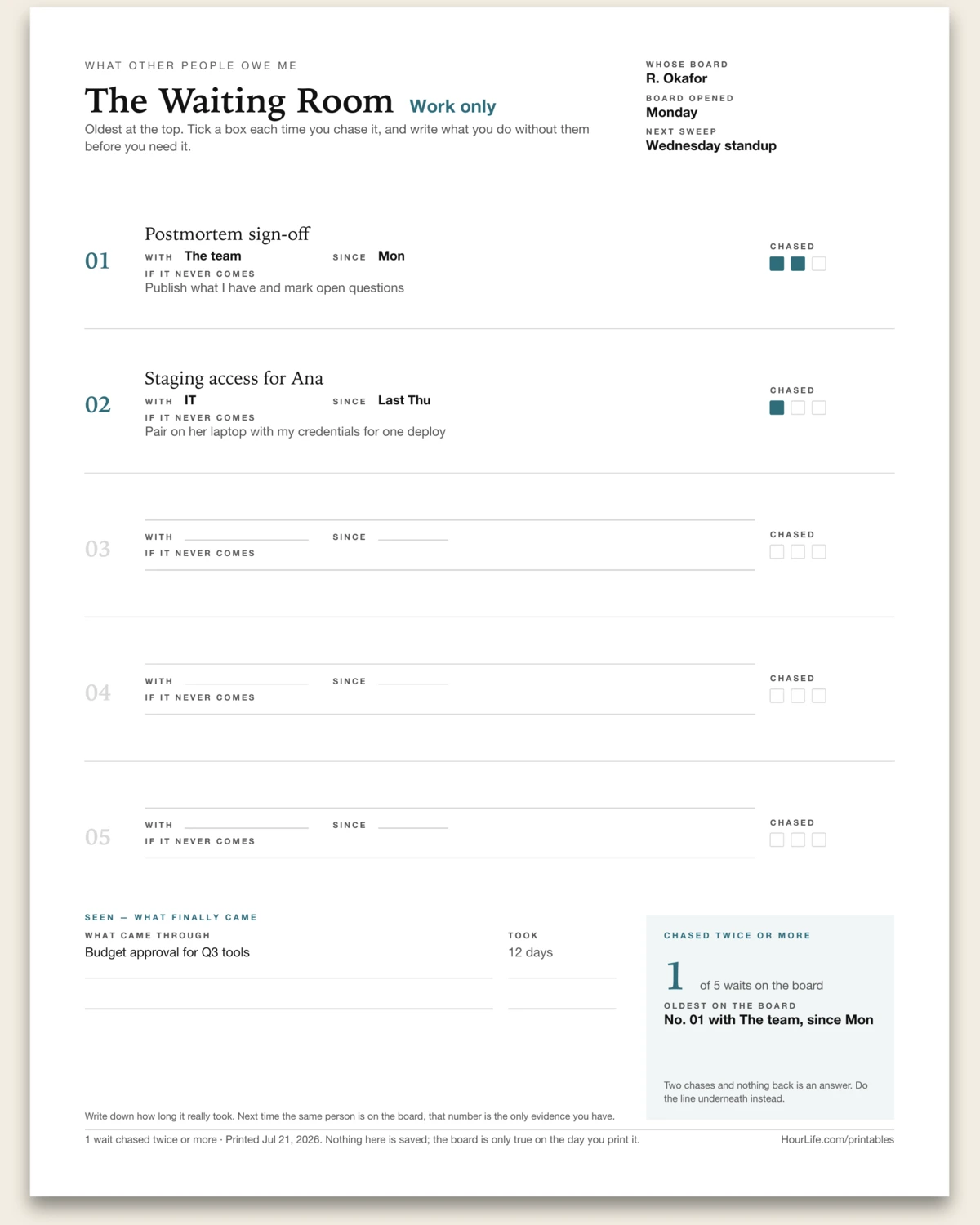Viewport: 980px width, 1225px height.
Task: Select the 'Staging access for Ana' title
Action: pos(234,378)
